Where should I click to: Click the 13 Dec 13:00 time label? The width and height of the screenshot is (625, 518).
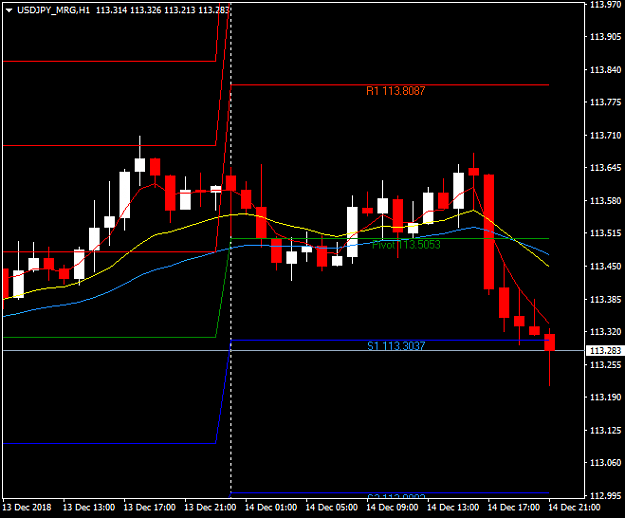pos(89,508)
